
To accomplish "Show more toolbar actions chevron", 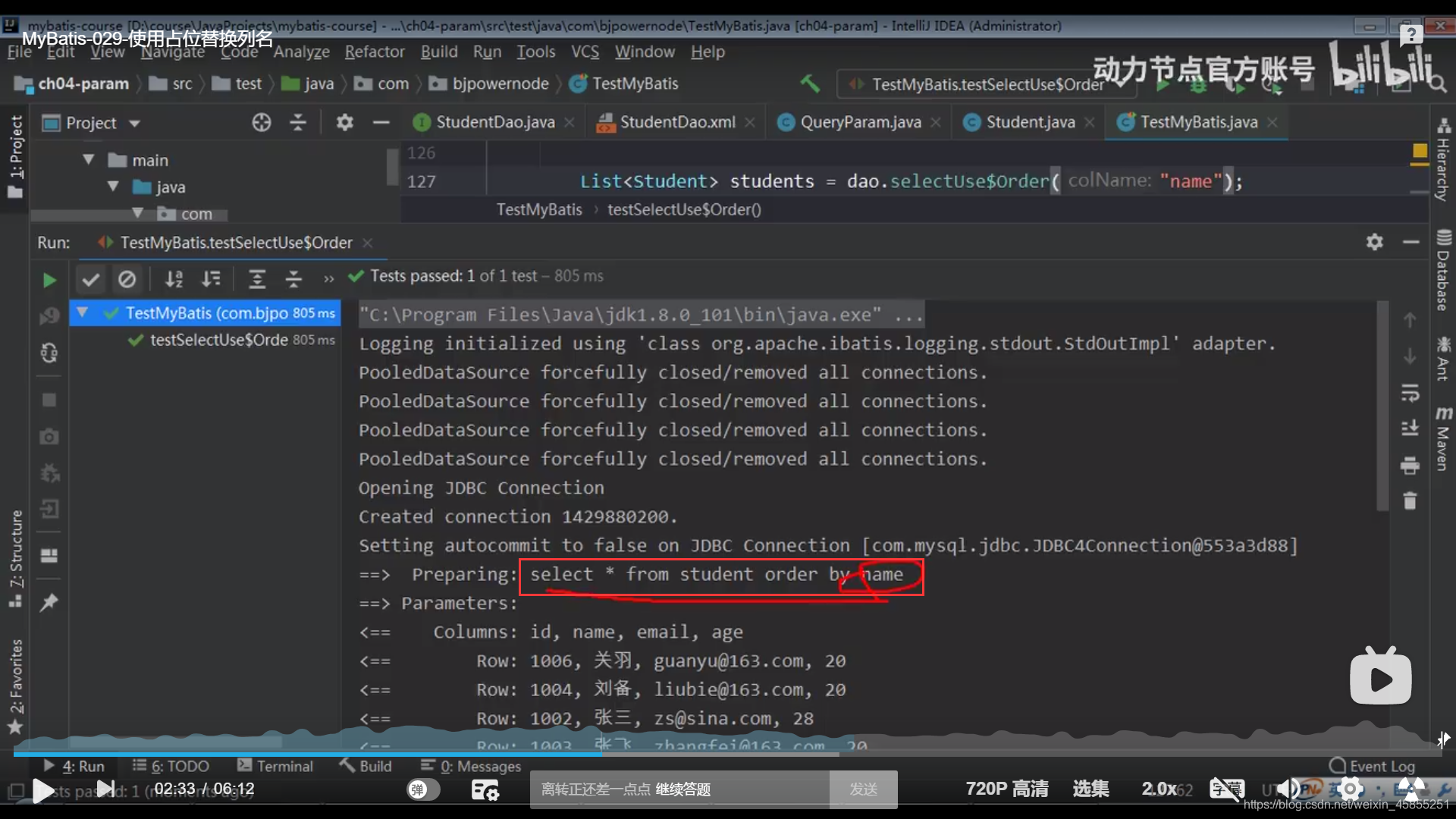I will pyautogui.click(x=328, y=280).
